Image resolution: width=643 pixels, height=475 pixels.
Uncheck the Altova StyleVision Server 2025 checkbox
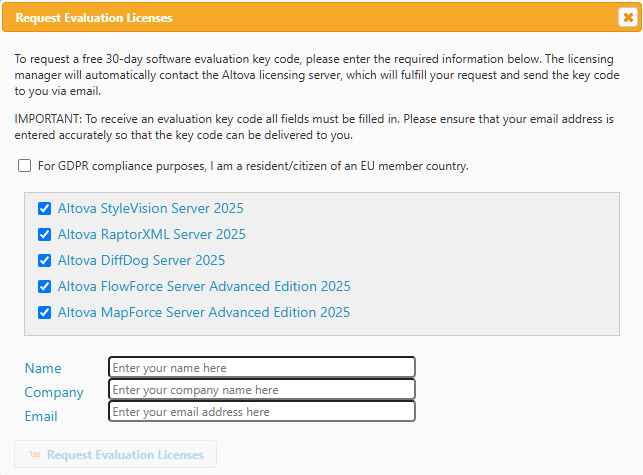click(44, 209)
